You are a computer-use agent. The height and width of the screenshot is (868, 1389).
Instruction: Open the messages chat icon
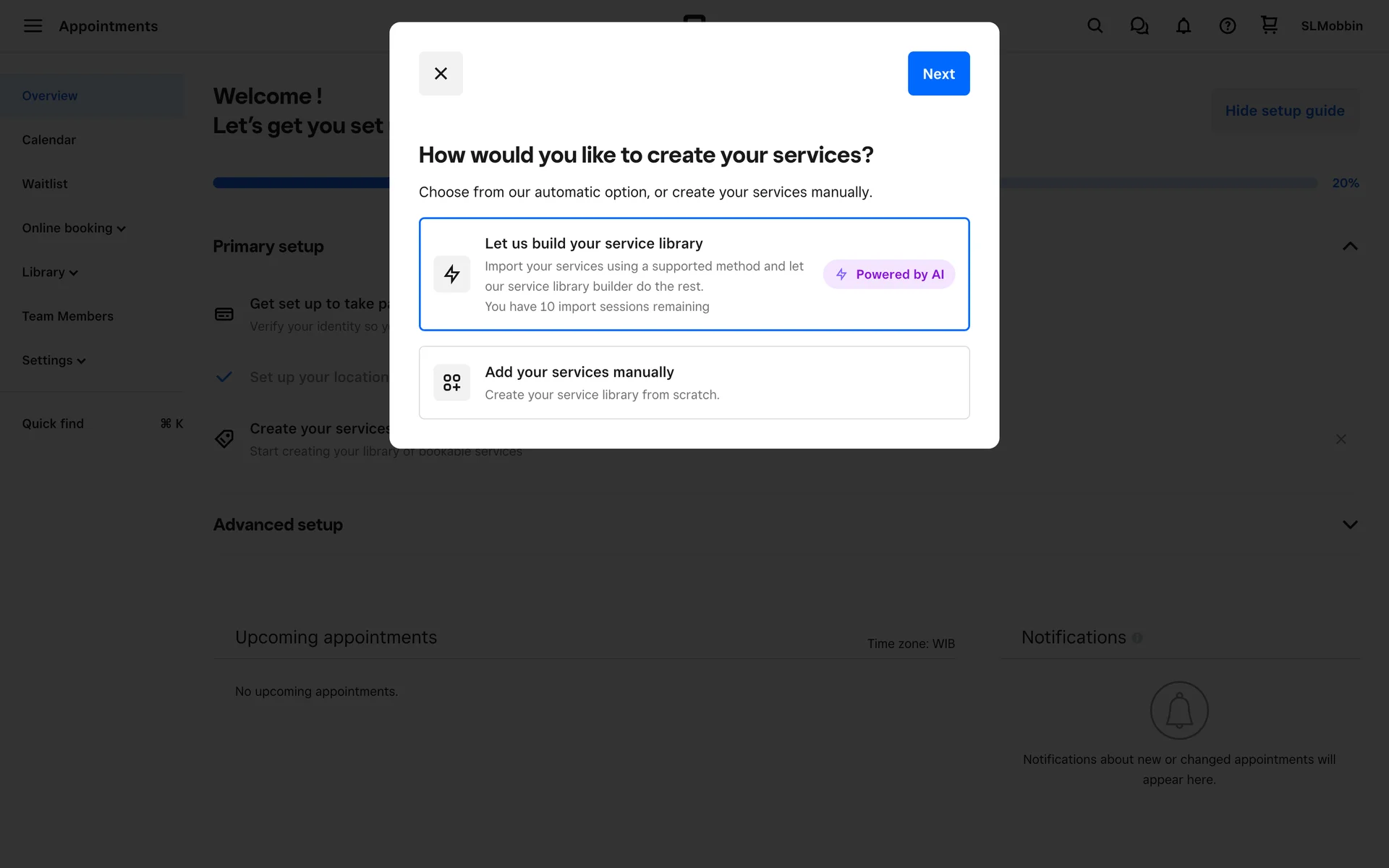coord(1139,26)
